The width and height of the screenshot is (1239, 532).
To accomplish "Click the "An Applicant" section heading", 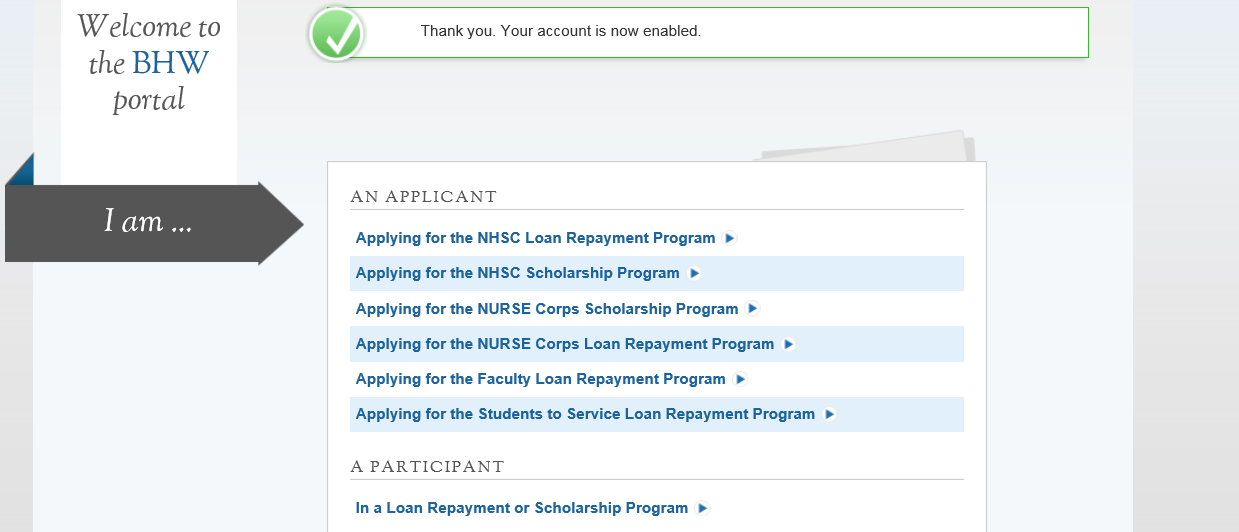I will pyautogui.click(x=423, y=196).
